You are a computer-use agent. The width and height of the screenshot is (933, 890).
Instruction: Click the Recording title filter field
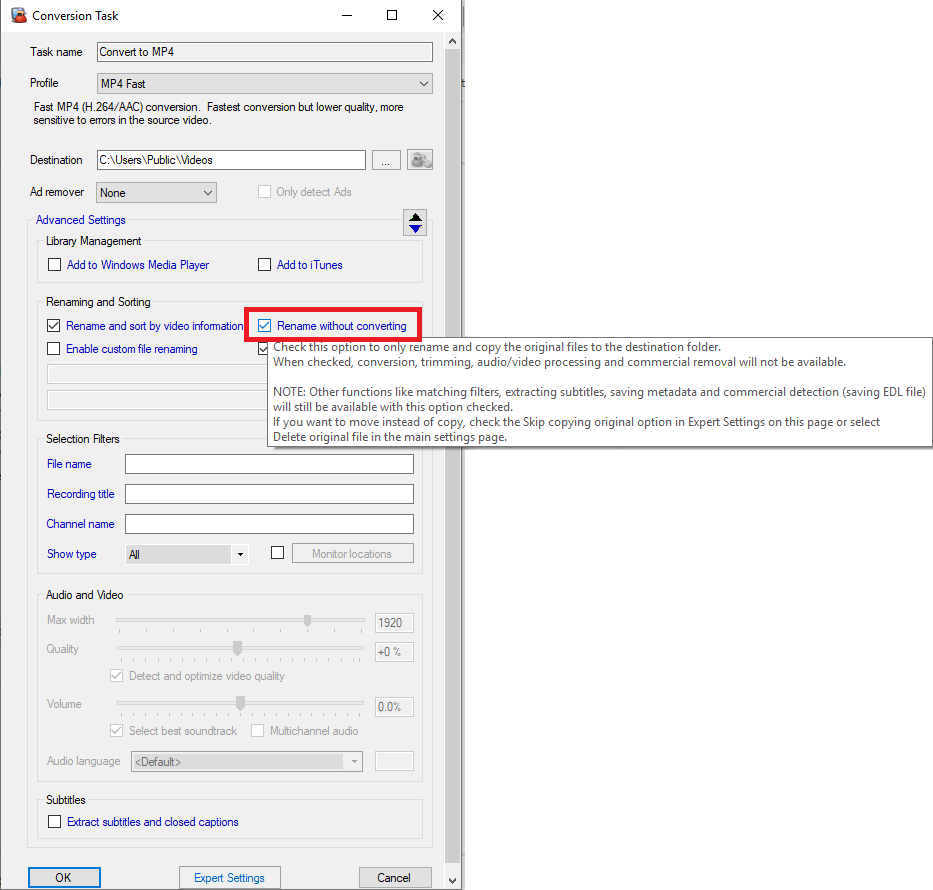(x=270, y=494)
